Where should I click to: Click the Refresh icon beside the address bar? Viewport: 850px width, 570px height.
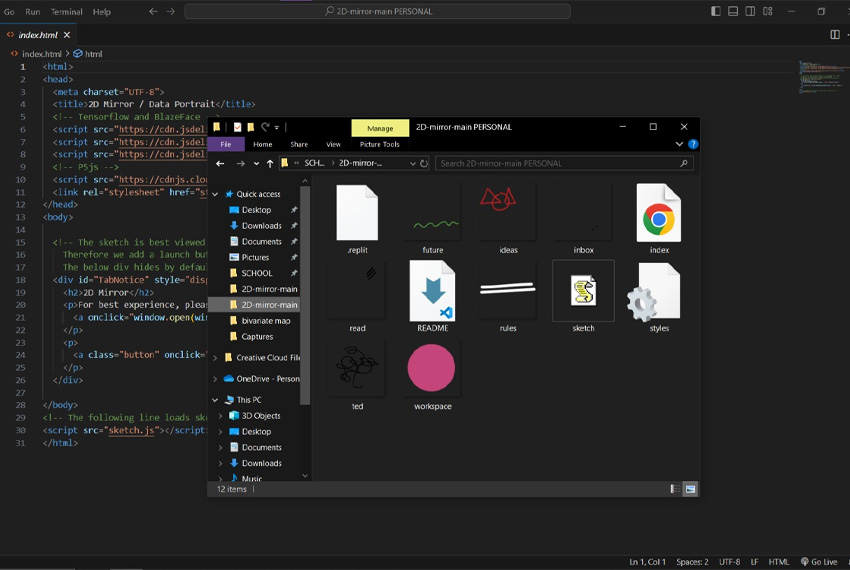[x=424, y=163]
